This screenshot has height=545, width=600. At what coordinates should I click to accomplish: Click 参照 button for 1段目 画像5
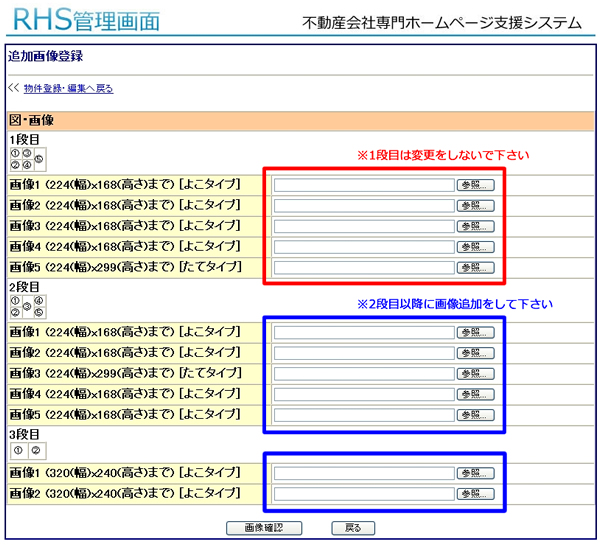click(476, 268)
